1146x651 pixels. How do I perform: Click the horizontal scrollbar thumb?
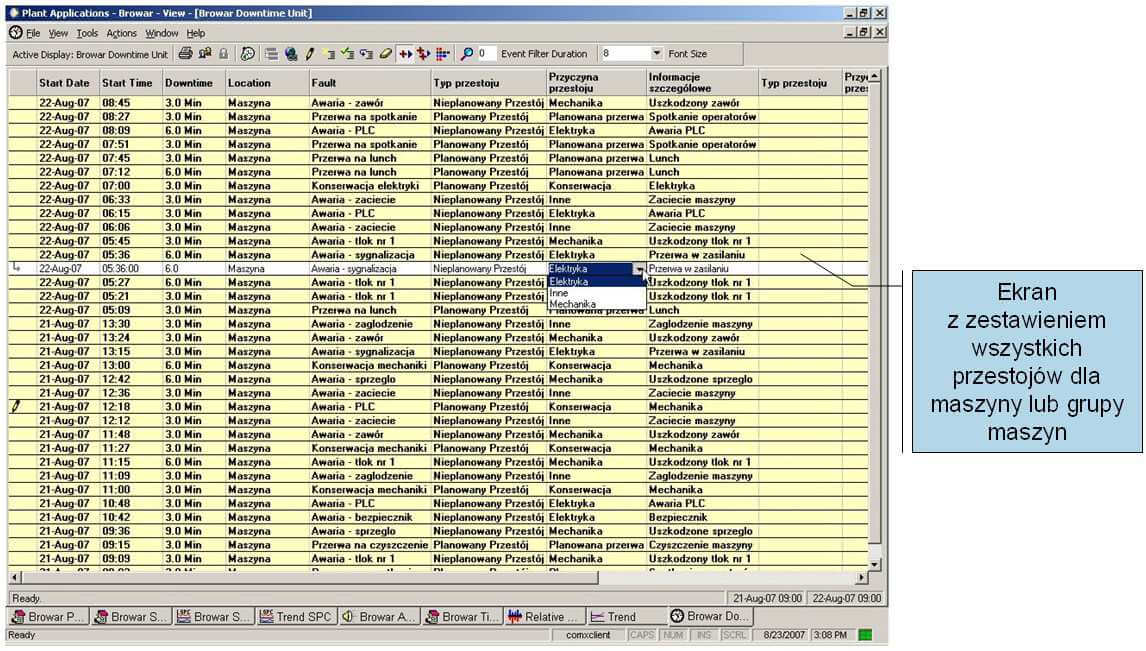point(309,577)
